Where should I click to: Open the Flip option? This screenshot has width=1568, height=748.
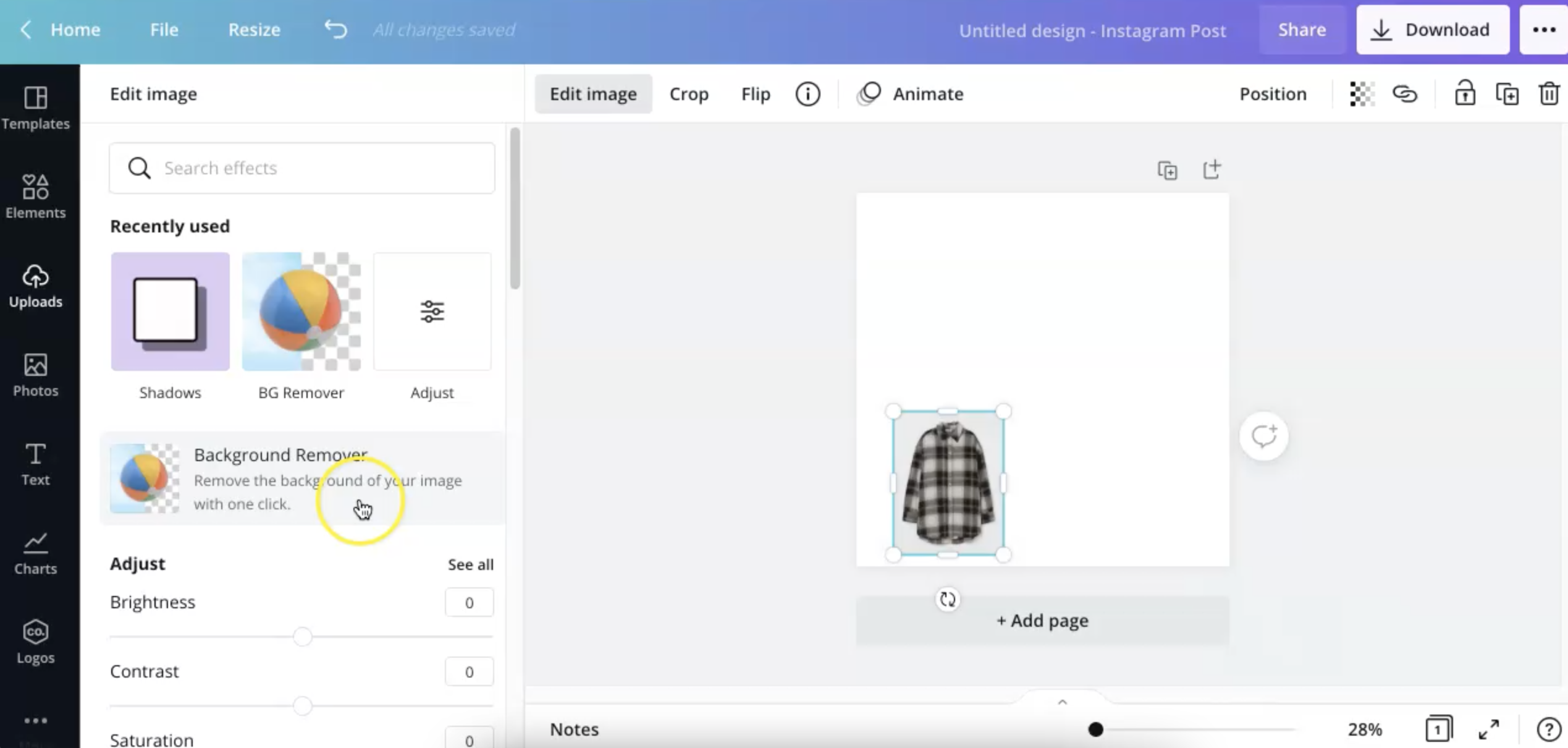coord(756,94)
